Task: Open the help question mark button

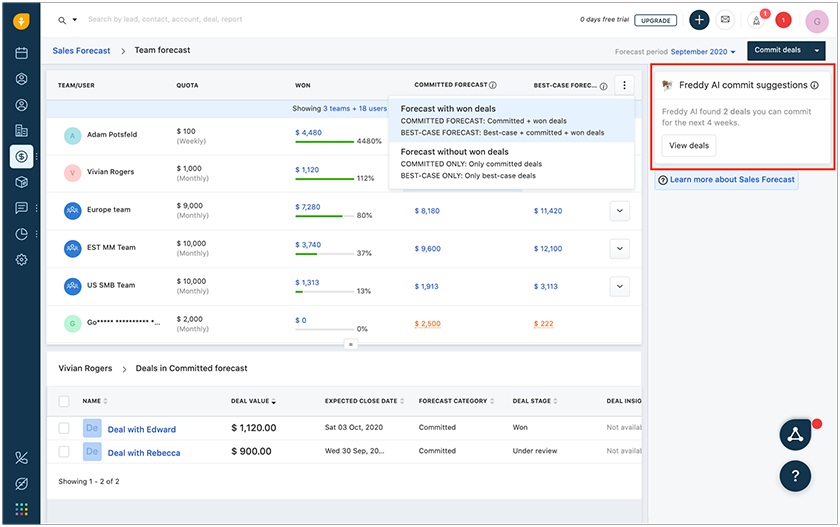Action: pyautogui.click(x=795, y=476)
